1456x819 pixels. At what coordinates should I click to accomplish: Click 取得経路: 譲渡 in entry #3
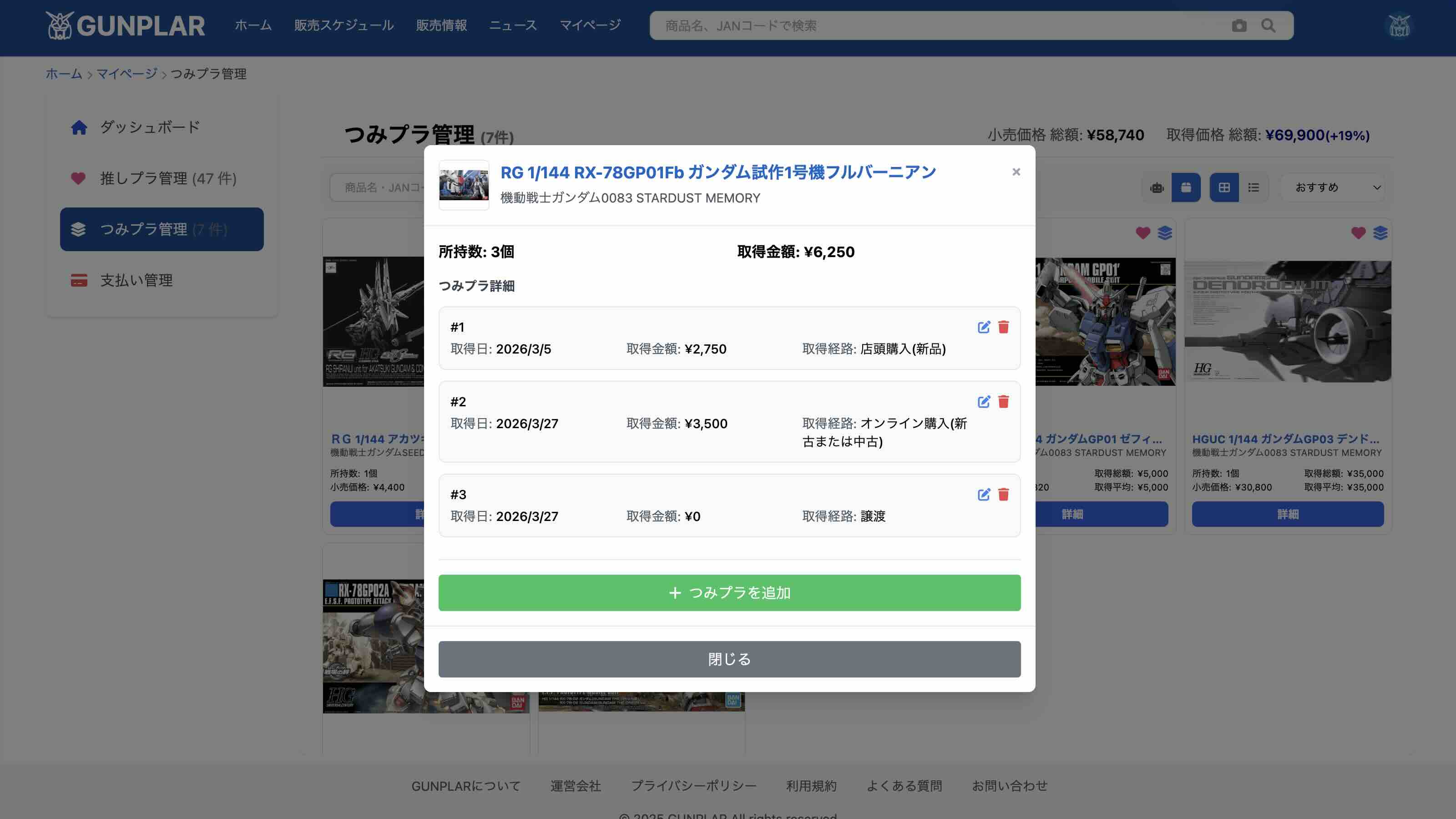(x=843, y=516)
